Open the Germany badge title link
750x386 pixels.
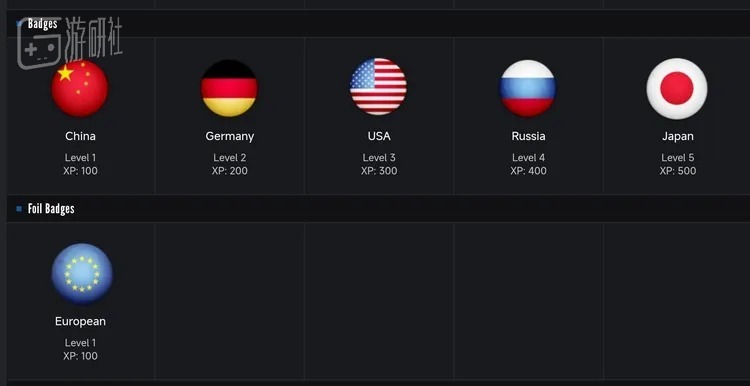230,136
